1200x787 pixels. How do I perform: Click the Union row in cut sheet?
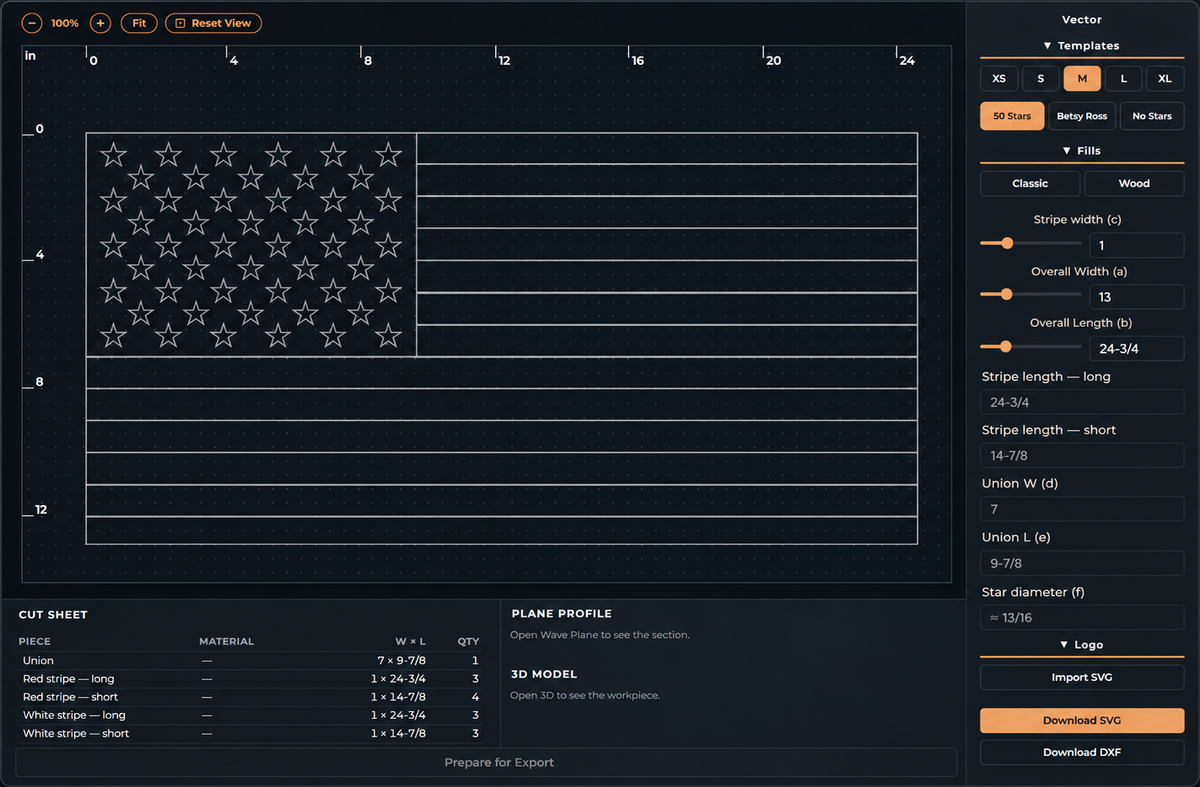pos(250,661)
